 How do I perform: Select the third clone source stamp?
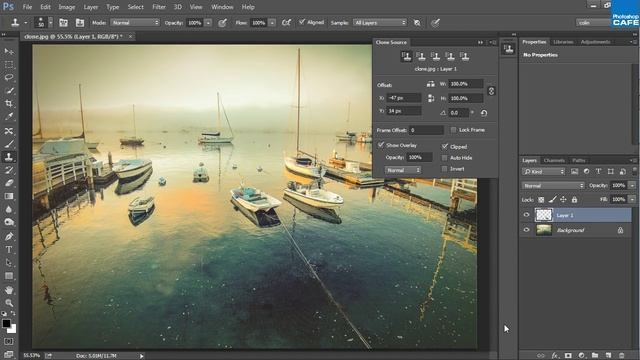coord(436,56)
